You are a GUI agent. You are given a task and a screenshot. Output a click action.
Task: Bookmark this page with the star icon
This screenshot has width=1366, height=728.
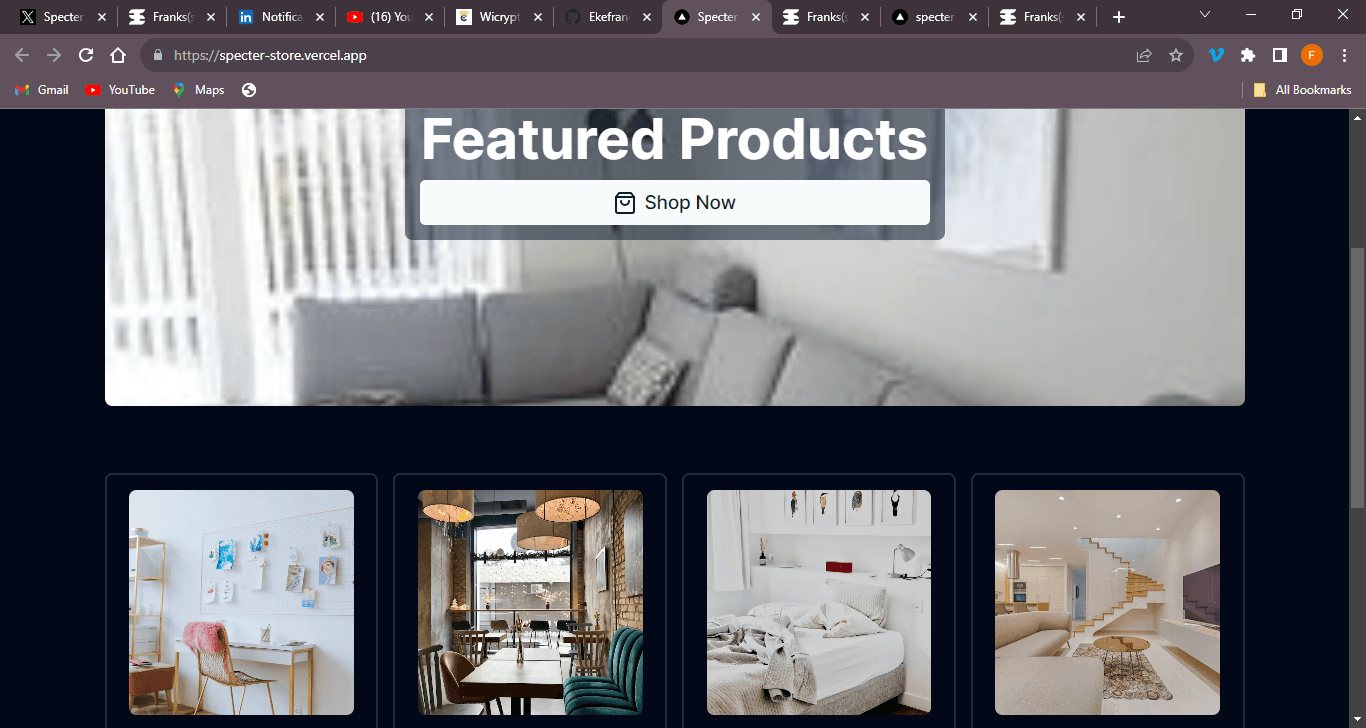tap(1176, 55)
